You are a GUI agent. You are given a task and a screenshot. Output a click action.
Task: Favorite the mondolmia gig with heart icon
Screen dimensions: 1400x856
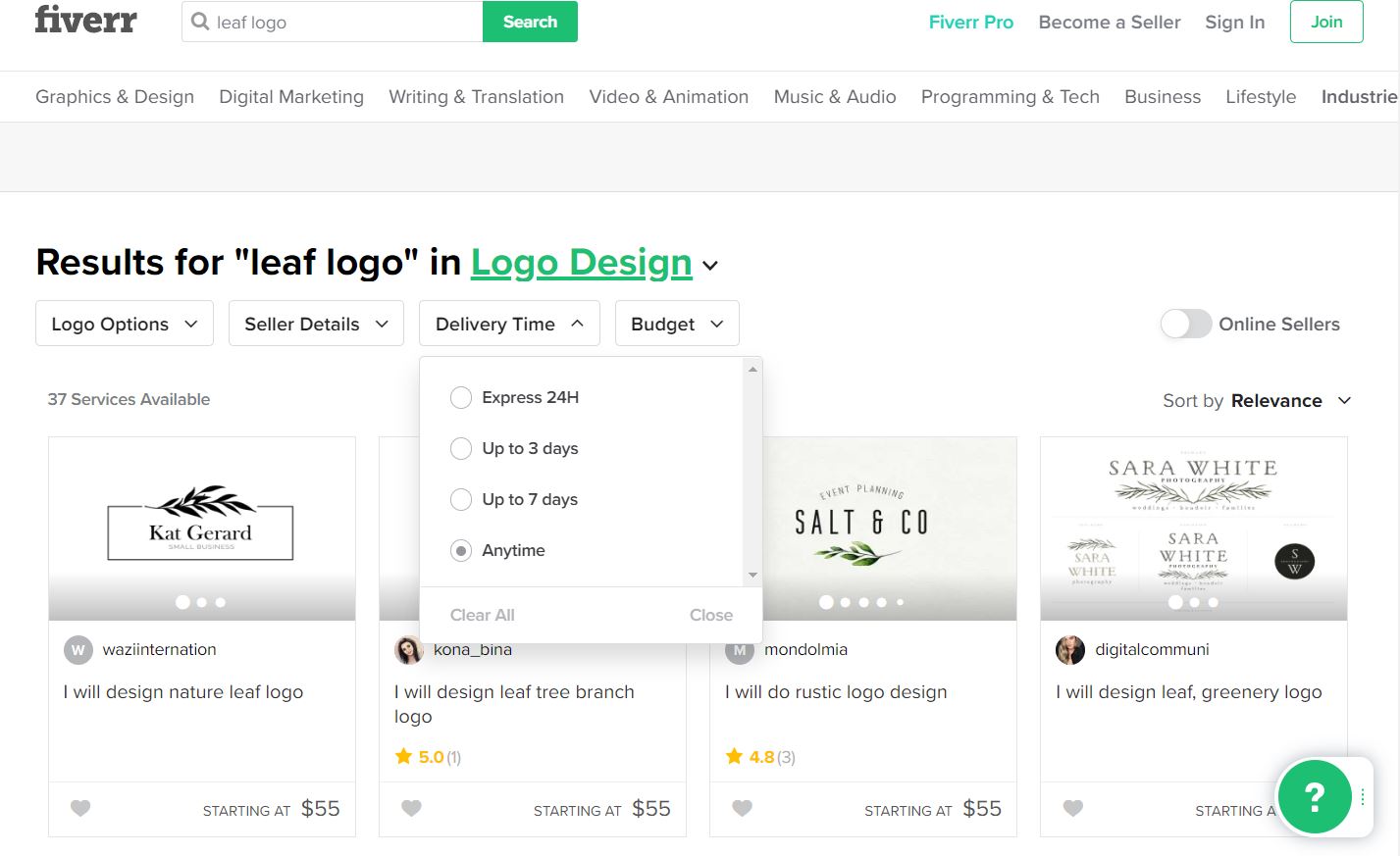click(742, 808)
